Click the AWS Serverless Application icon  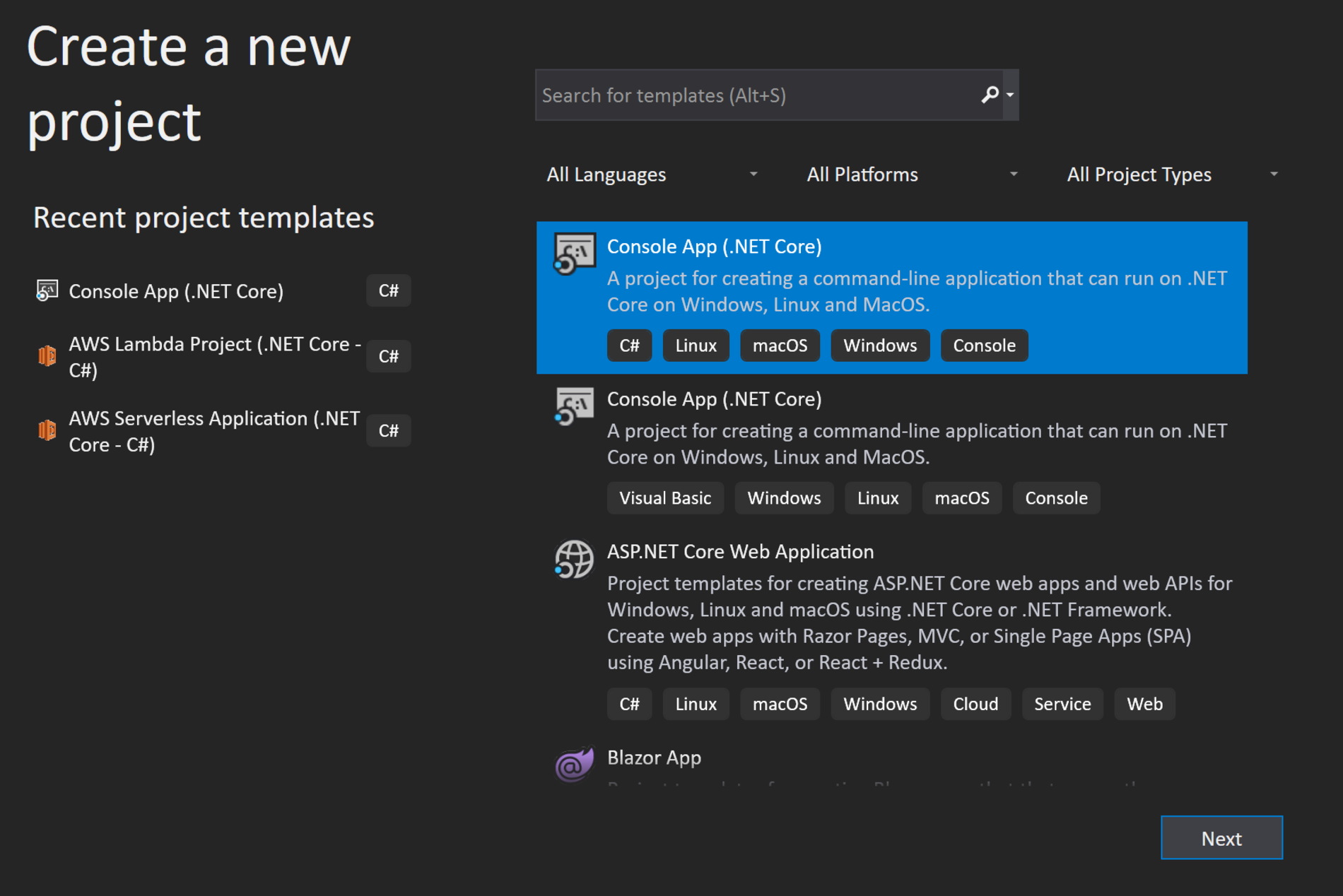(47, 430)
